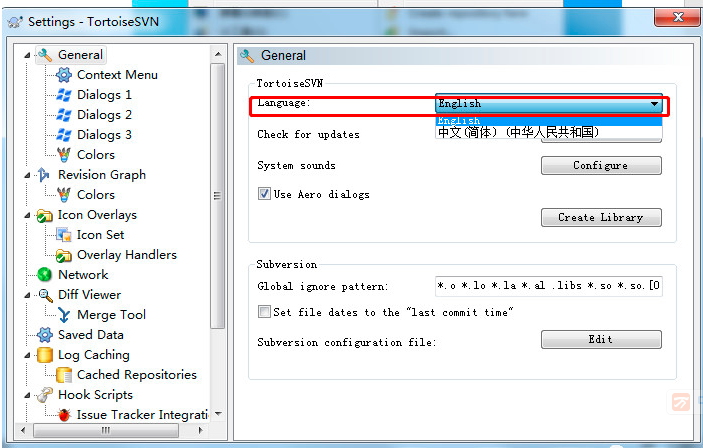Click the Colors icon under General
Viewport: 703px width, 448px height.
pyautogui.click(x=64, y=155)
